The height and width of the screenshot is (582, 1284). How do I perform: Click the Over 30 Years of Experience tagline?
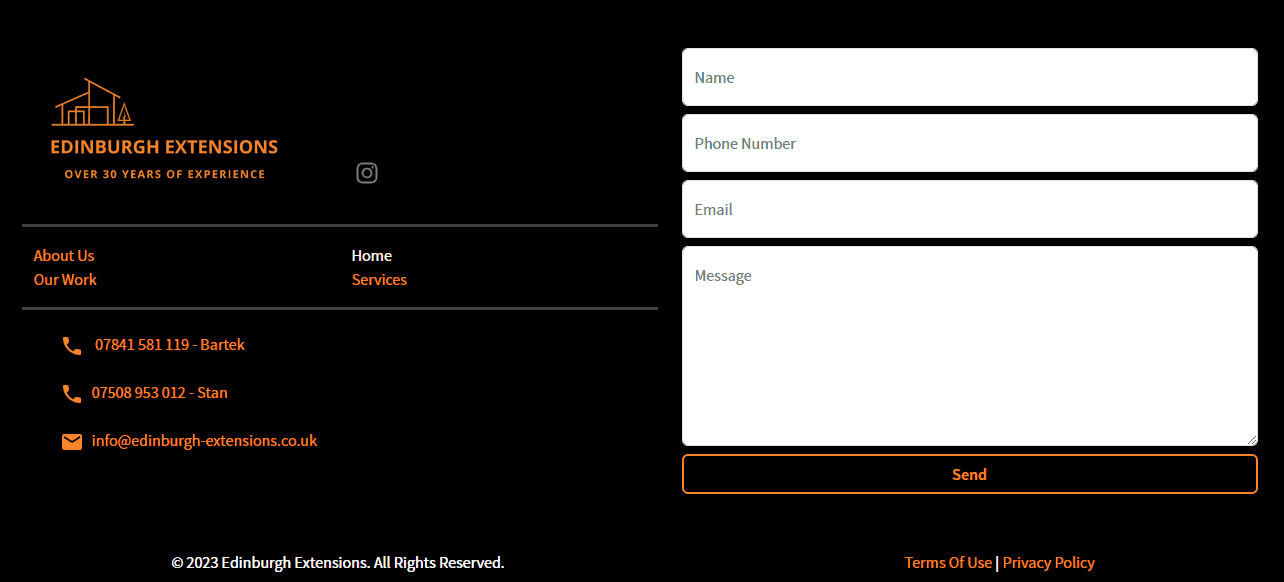[x=164, y=173]
